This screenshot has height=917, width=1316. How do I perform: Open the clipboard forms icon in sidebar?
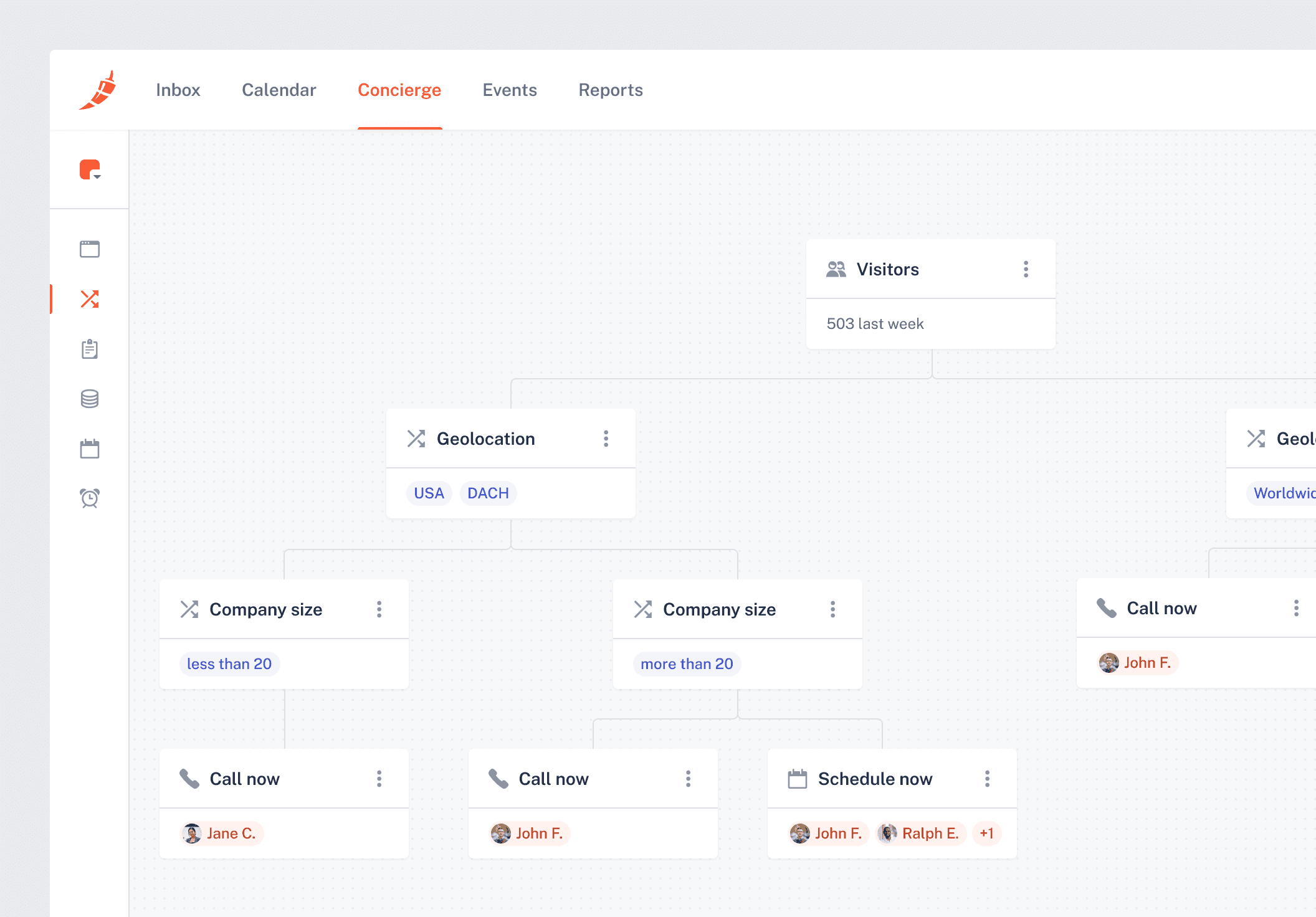pos(90,349)
